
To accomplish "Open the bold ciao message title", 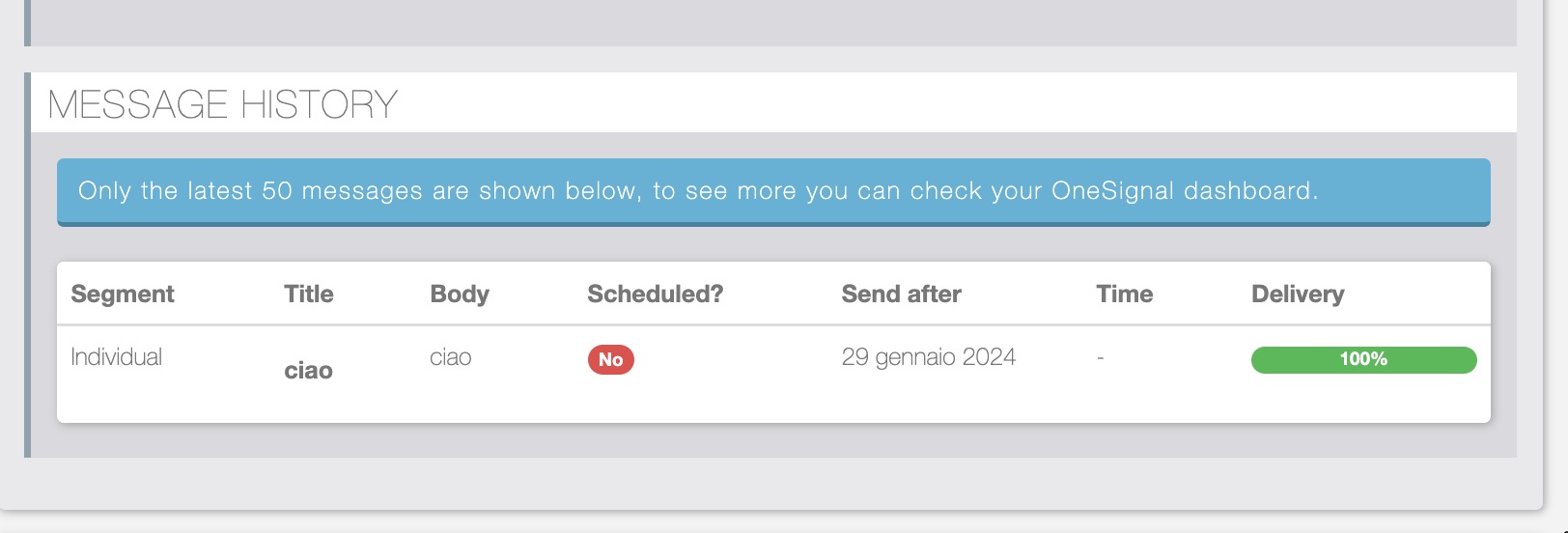I will pos(308,371).
